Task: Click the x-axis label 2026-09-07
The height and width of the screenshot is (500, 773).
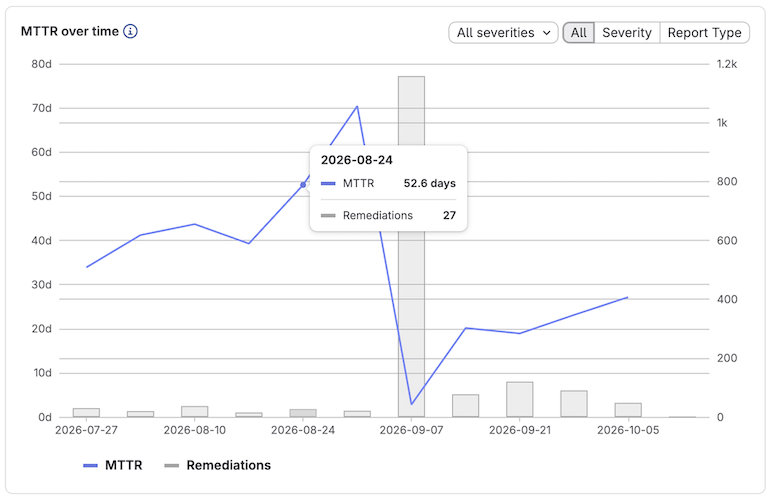Action: point(412,430)
